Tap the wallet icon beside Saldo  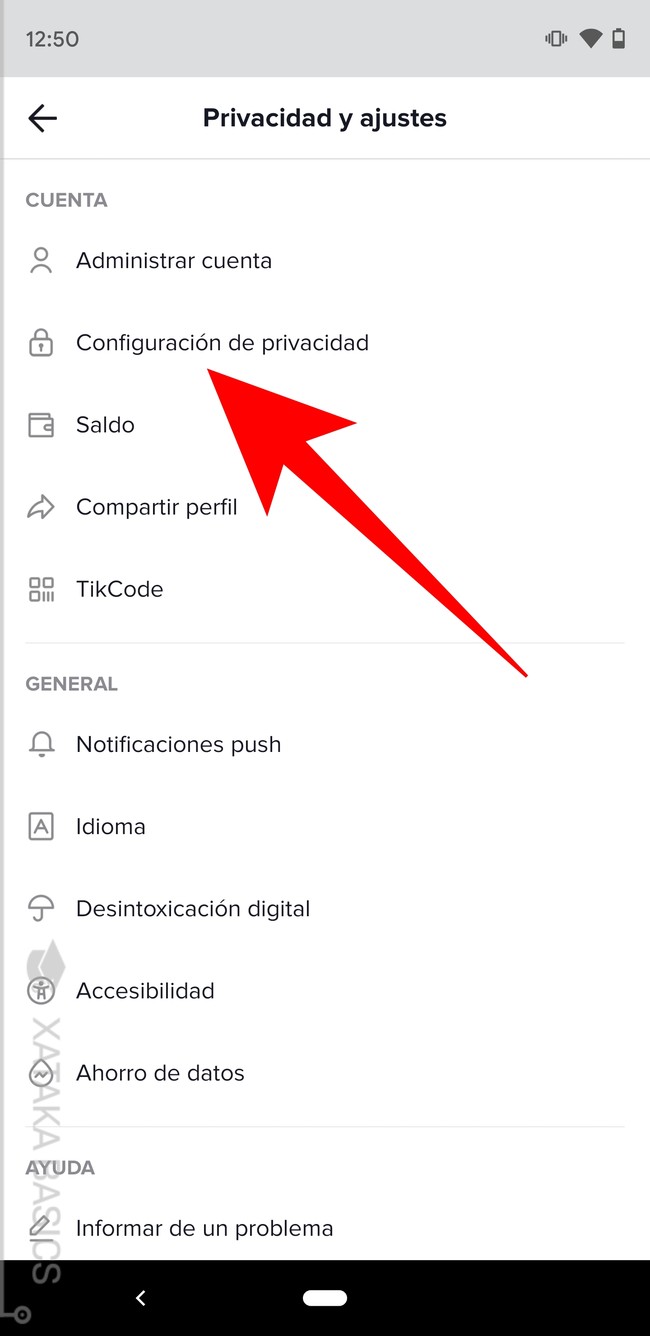coord(41,425)
